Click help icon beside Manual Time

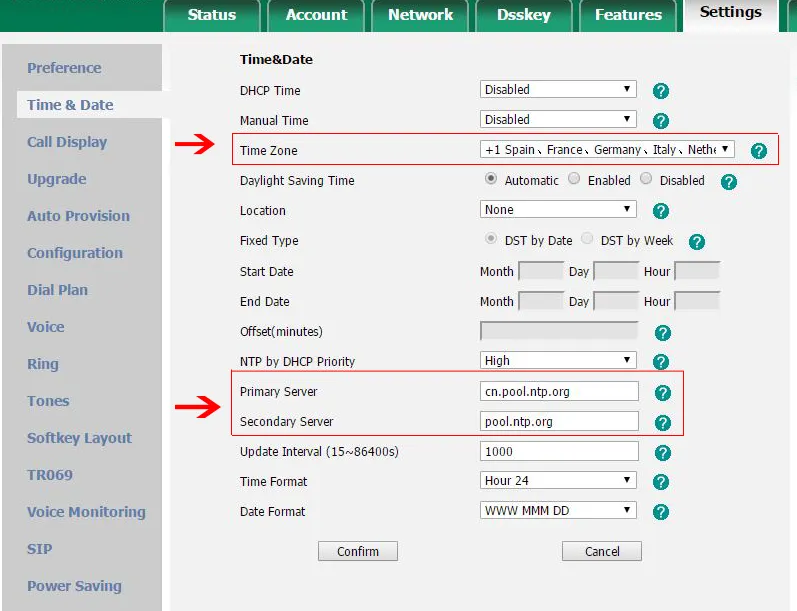click(x=660, y=121)
